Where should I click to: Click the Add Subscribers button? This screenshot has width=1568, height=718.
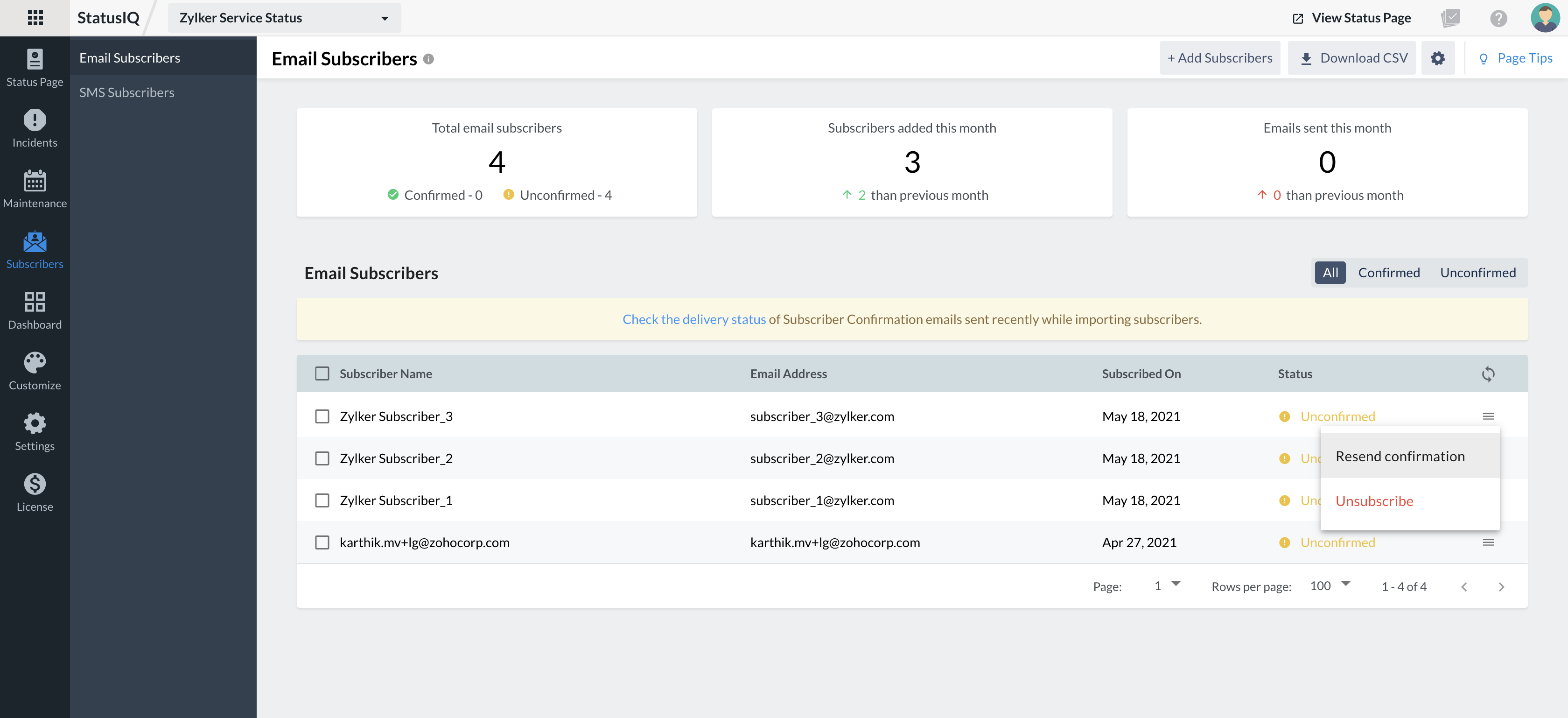pyautogui.click(x=1219, y=58)
